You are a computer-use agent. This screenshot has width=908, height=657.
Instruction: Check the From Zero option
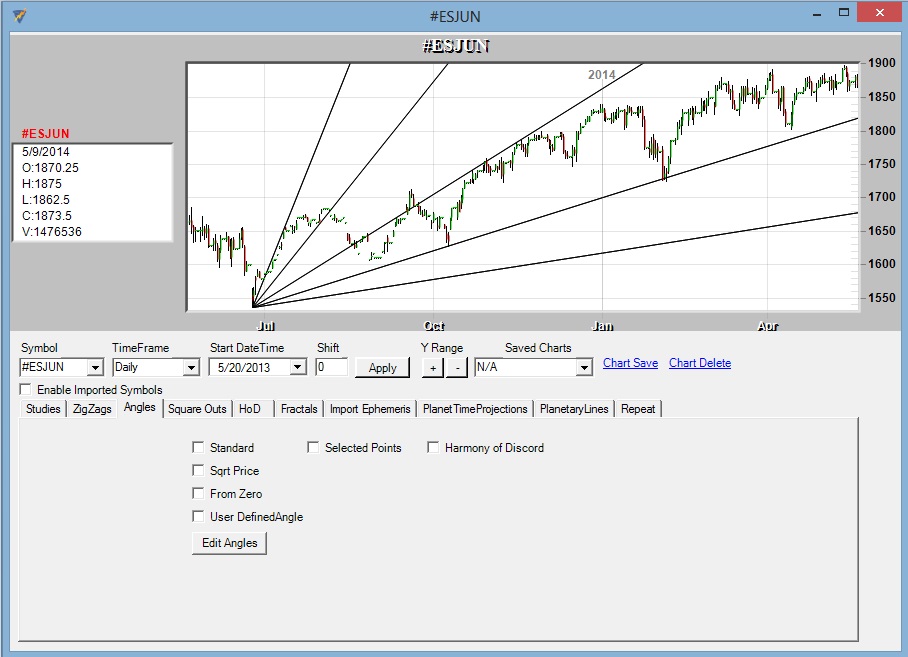point(198,493)
